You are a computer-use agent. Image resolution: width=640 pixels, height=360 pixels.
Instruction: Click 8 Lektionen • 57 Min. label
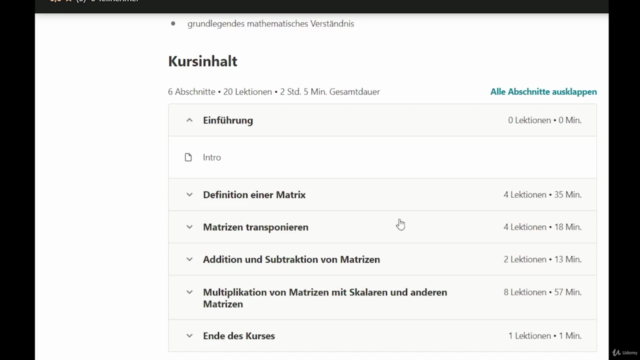542,292
